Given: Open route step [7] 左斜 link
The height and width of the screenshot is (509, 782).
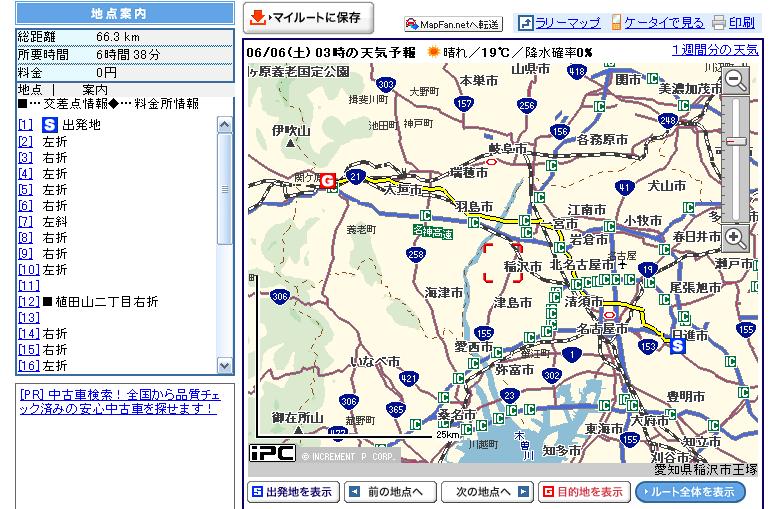Looking at the screenshot, I should coord(25,221).
